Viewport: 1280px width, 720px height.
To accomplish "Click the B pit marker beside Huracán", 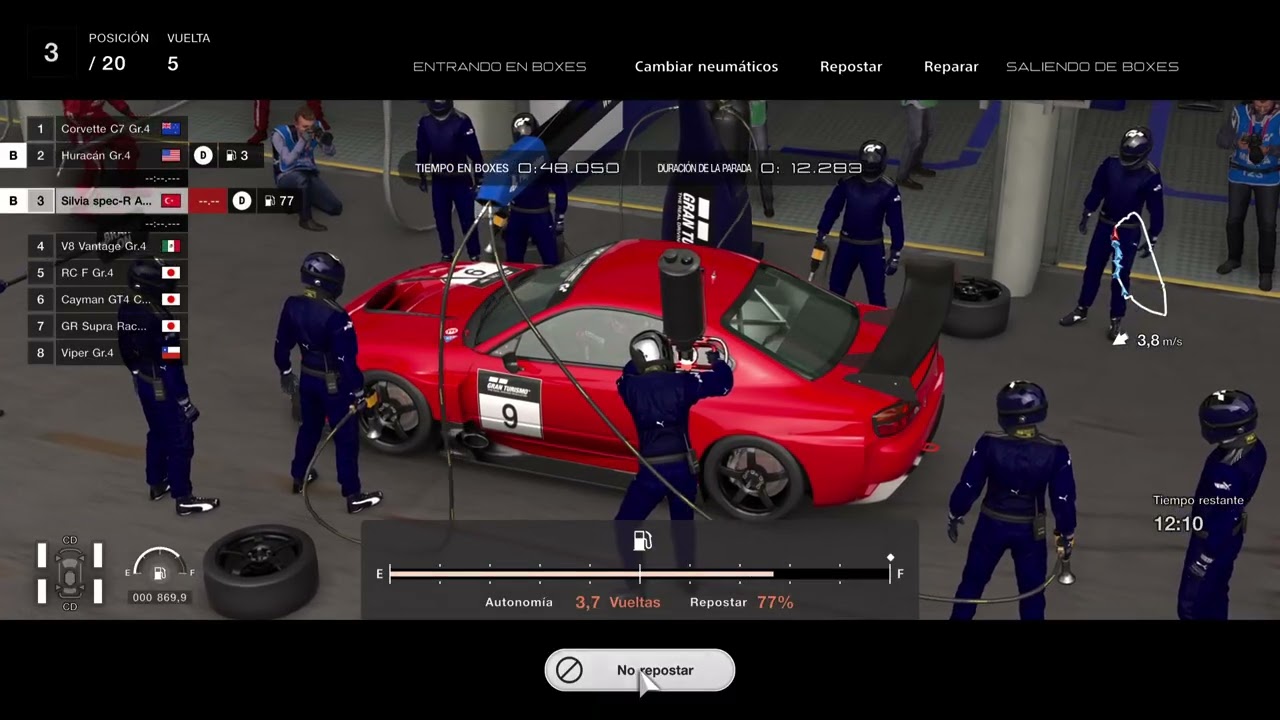I will [x=13, y=155].
